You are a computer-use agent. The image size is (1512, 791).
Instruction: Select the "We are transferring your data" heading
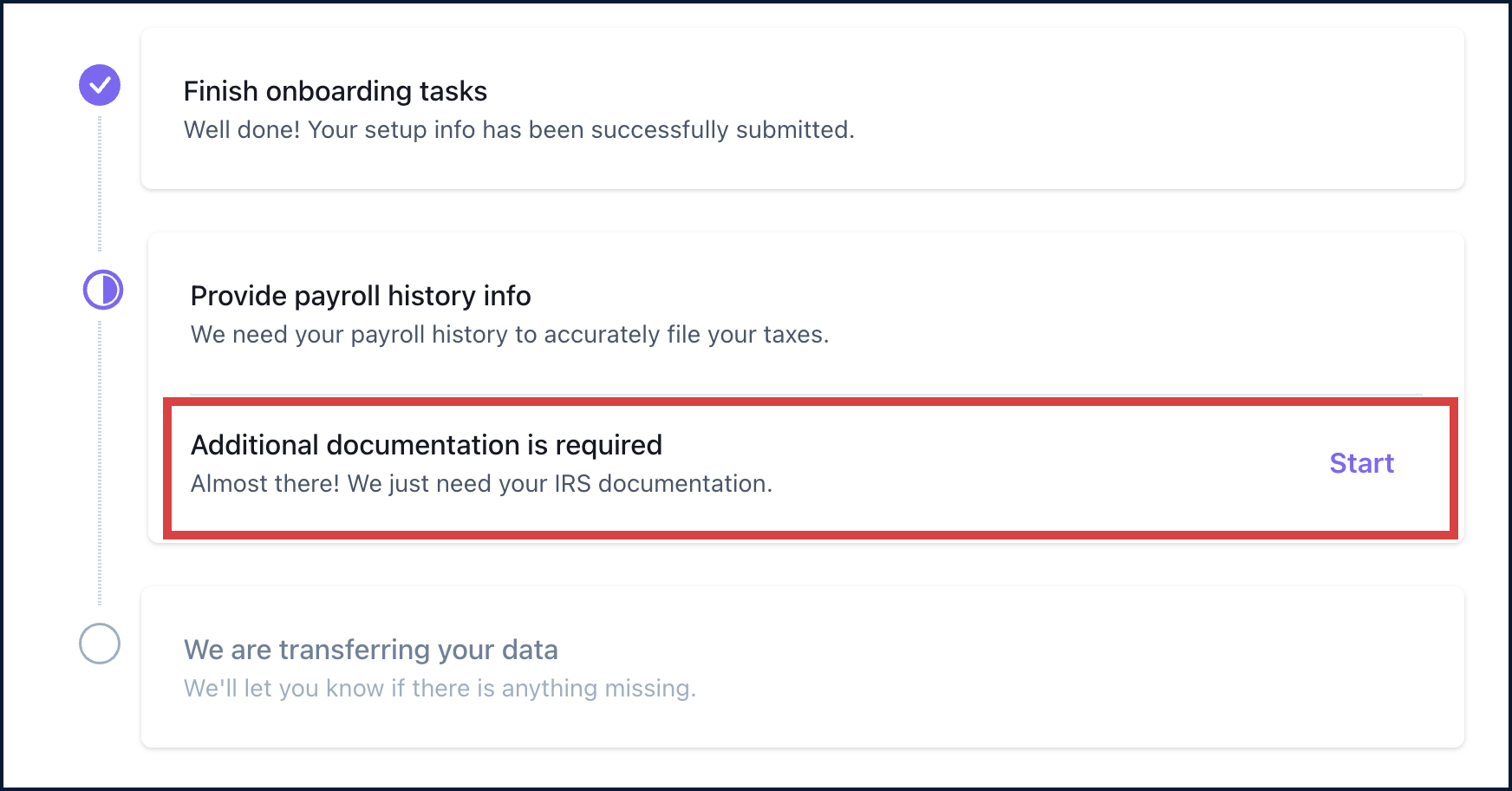click(x=371, y=650)
